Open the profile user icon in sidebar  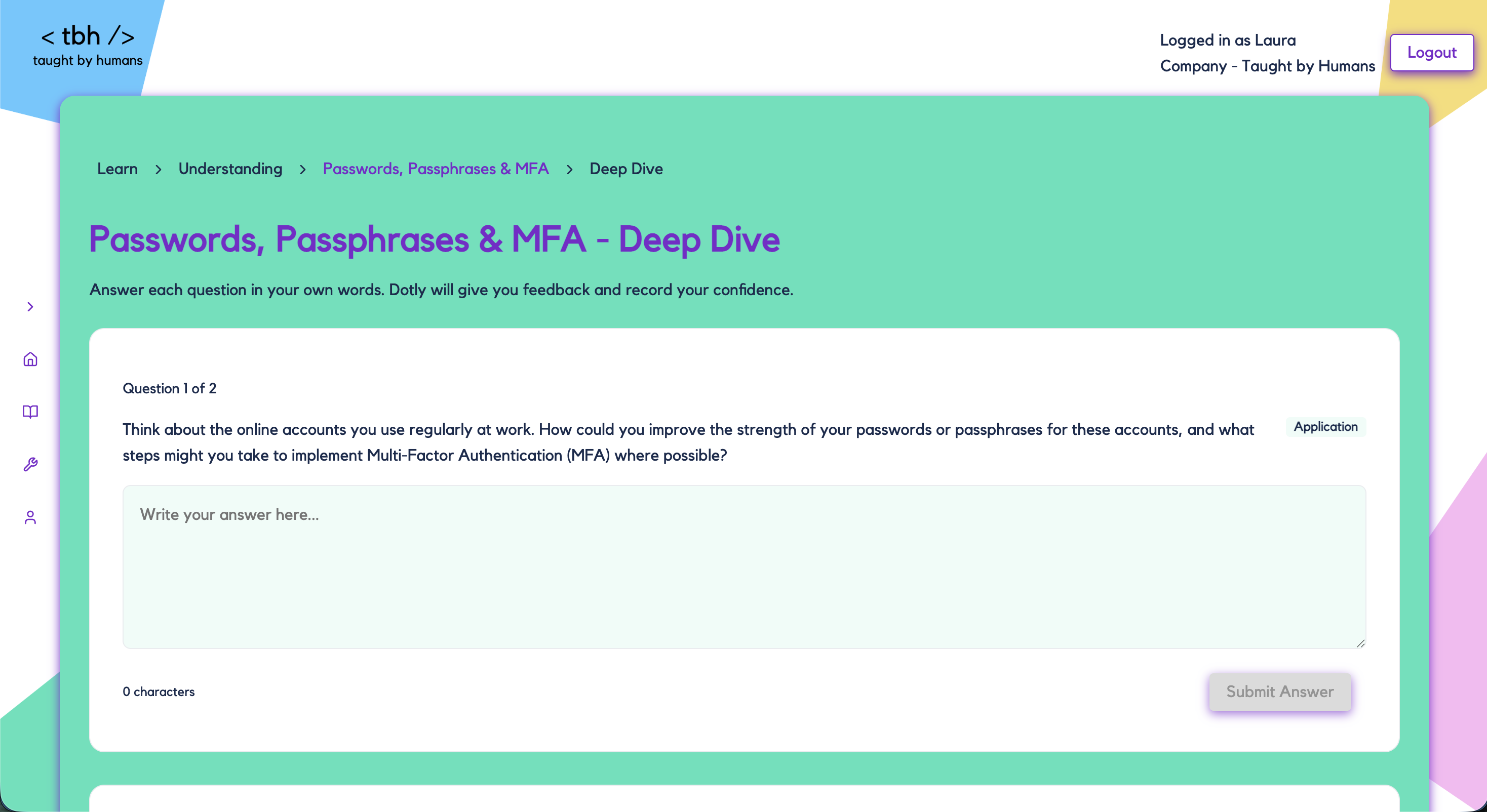(30, 517)
